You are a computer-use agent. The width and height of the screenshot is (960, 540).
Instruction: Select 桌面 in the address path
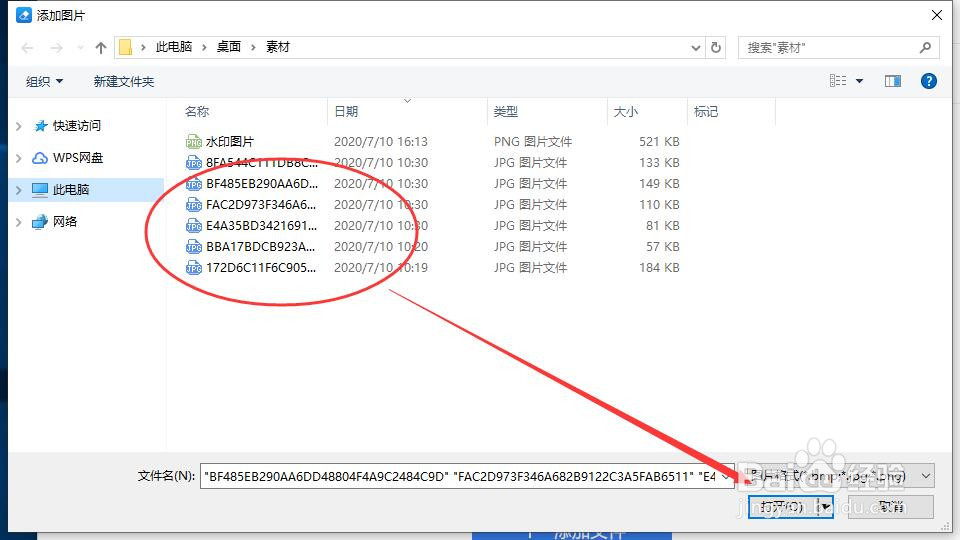click(x=228, y=47)
